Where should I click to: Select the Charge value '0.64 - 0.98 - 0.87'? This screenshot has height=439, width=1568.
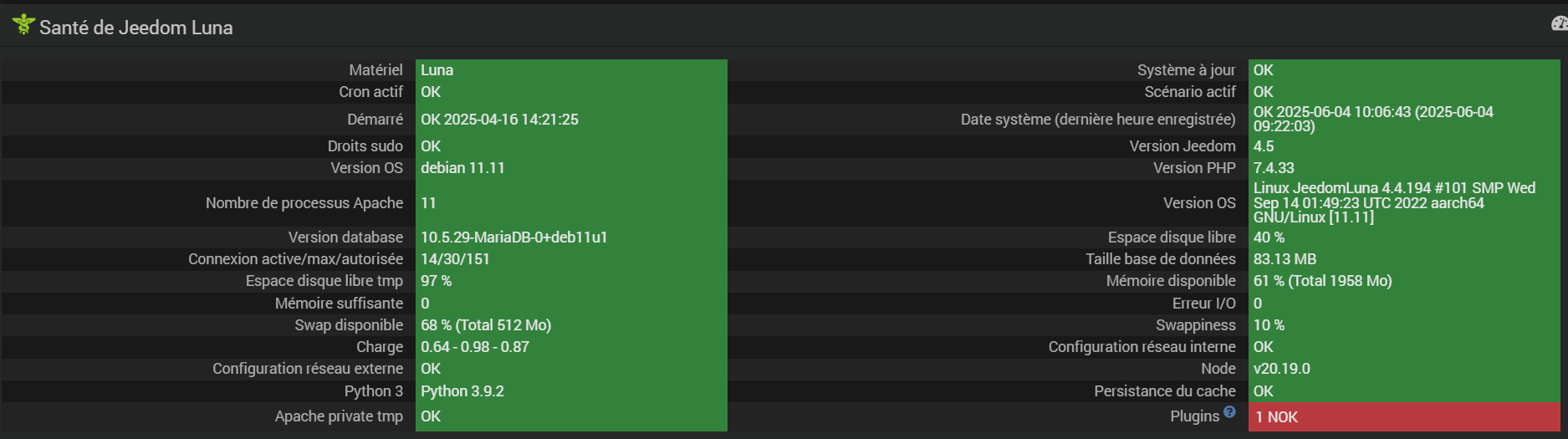(474, 347)
